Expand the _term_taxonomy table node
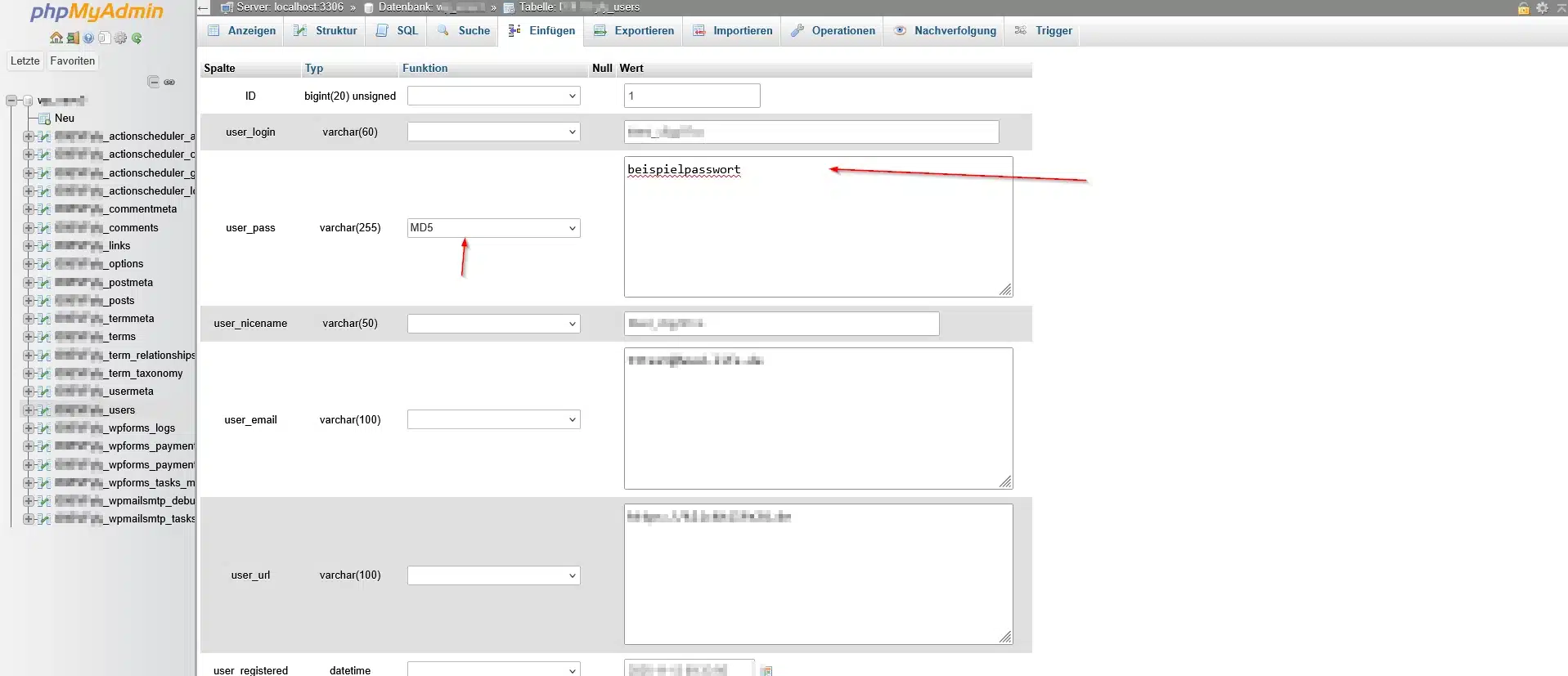The image size is (1568, 676). (x=29, y=374)
